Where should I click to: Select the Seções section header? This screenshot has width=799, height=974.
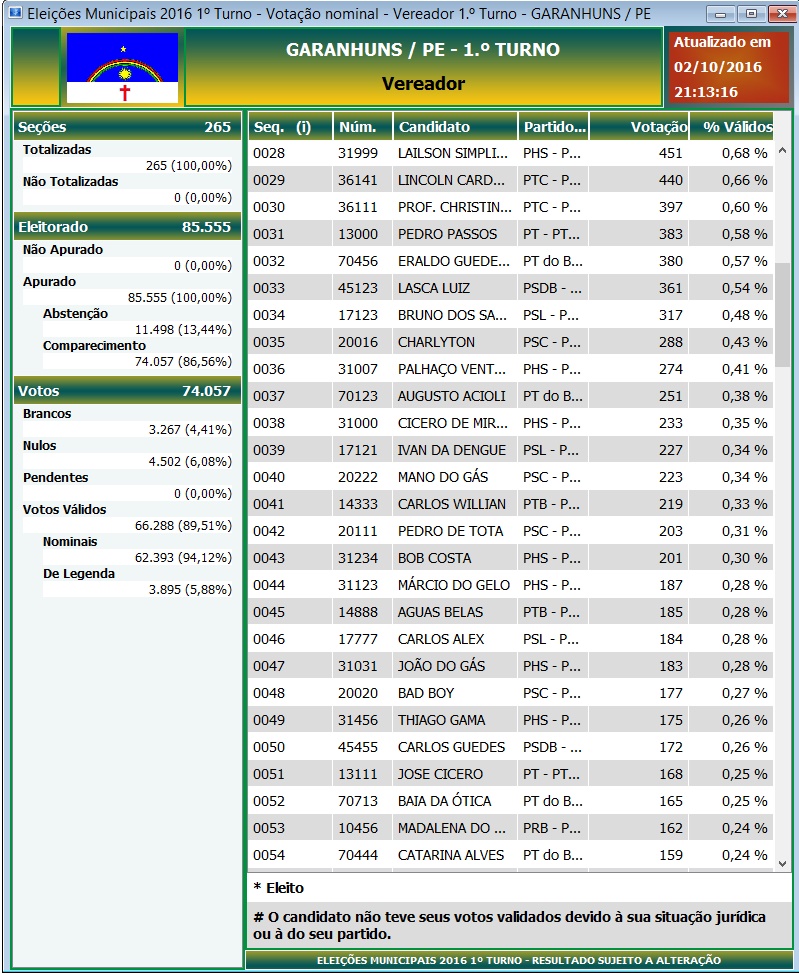coord(127,127)
